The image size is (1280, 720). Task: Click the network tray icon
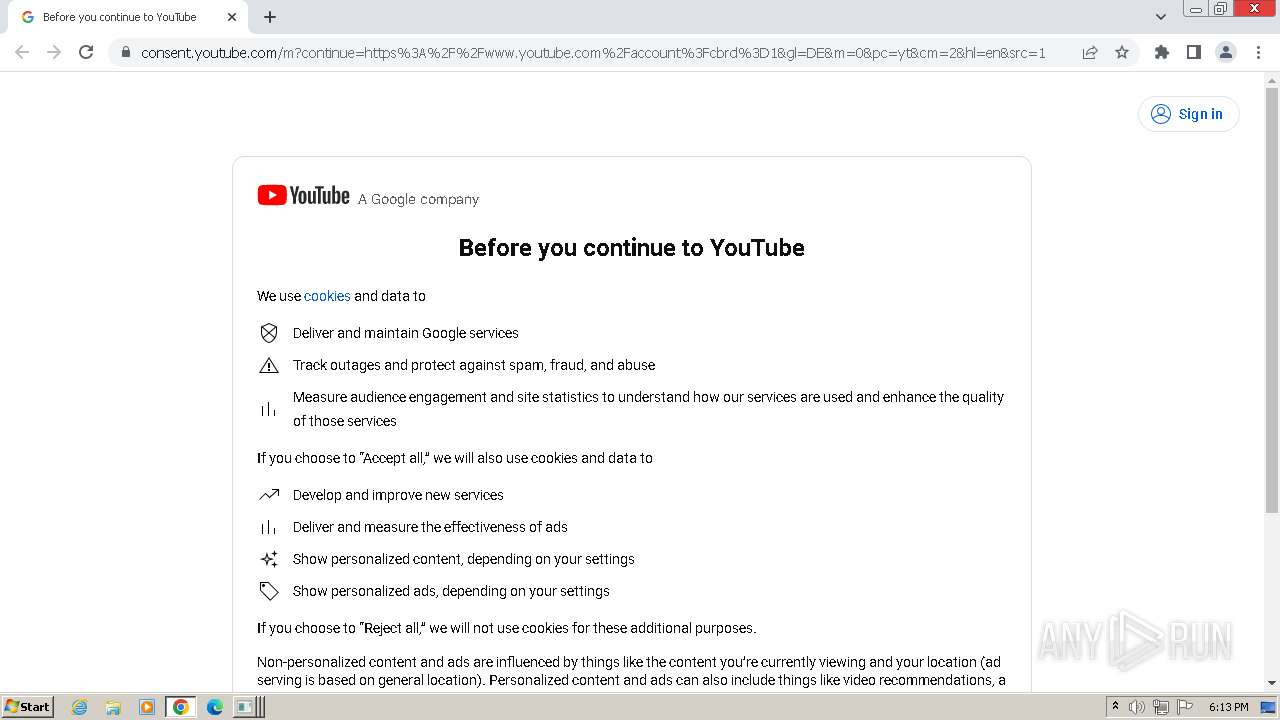click(x=1160, y=707)
